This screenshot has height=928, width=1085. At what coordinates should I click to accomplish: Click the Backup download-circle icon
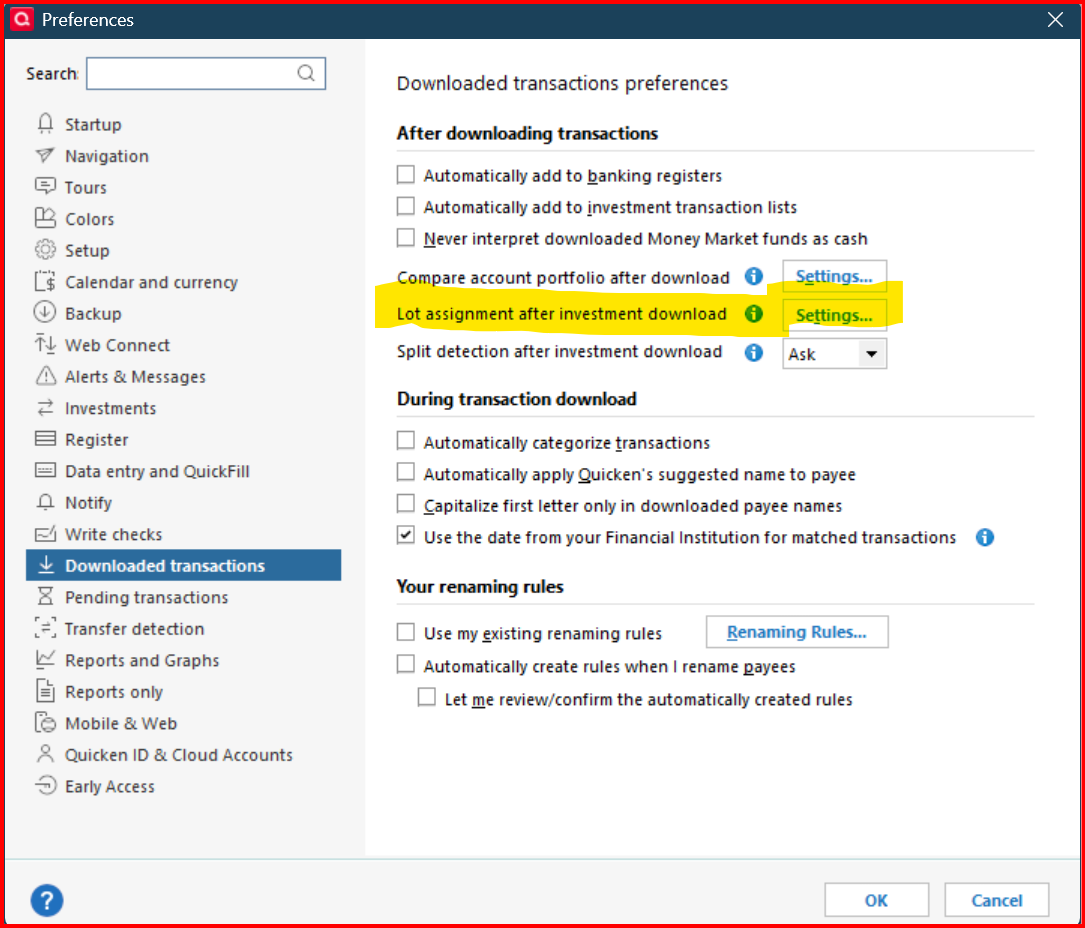[x=45, y=312]
